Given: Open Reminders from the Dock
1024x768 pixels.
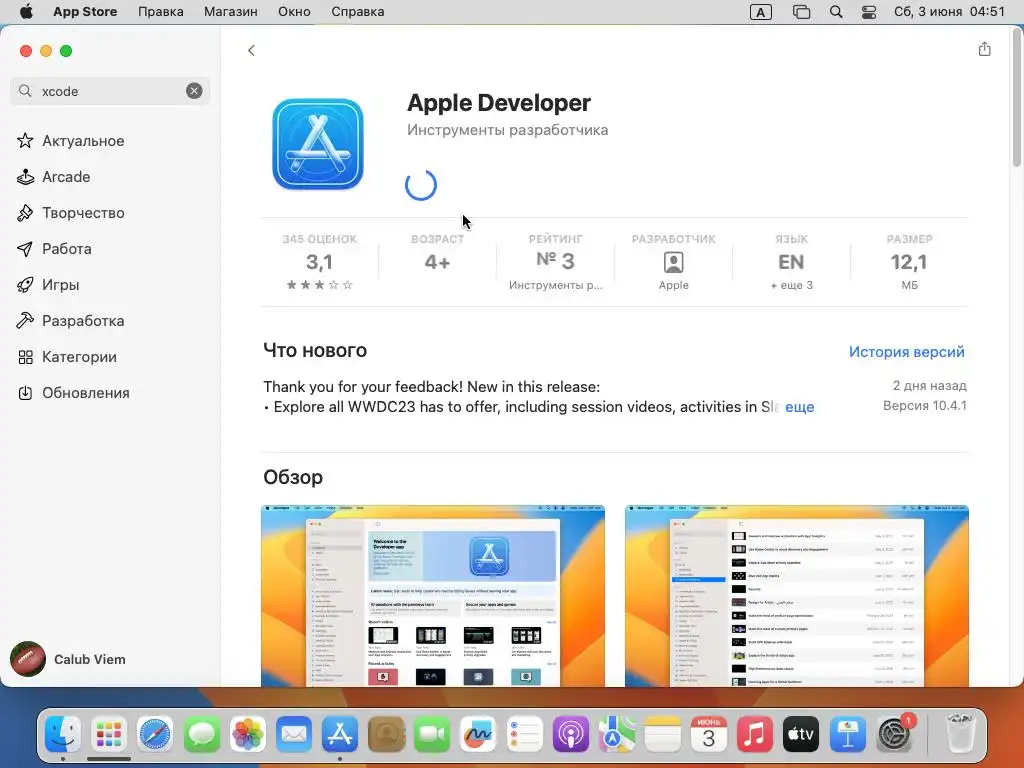Looking at the screenshot, I should (524, 735).
